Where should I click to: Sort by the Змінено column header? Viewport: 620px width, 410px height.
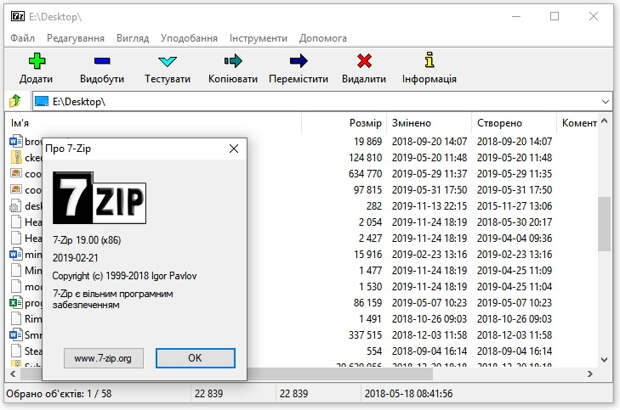coord(429,123)
